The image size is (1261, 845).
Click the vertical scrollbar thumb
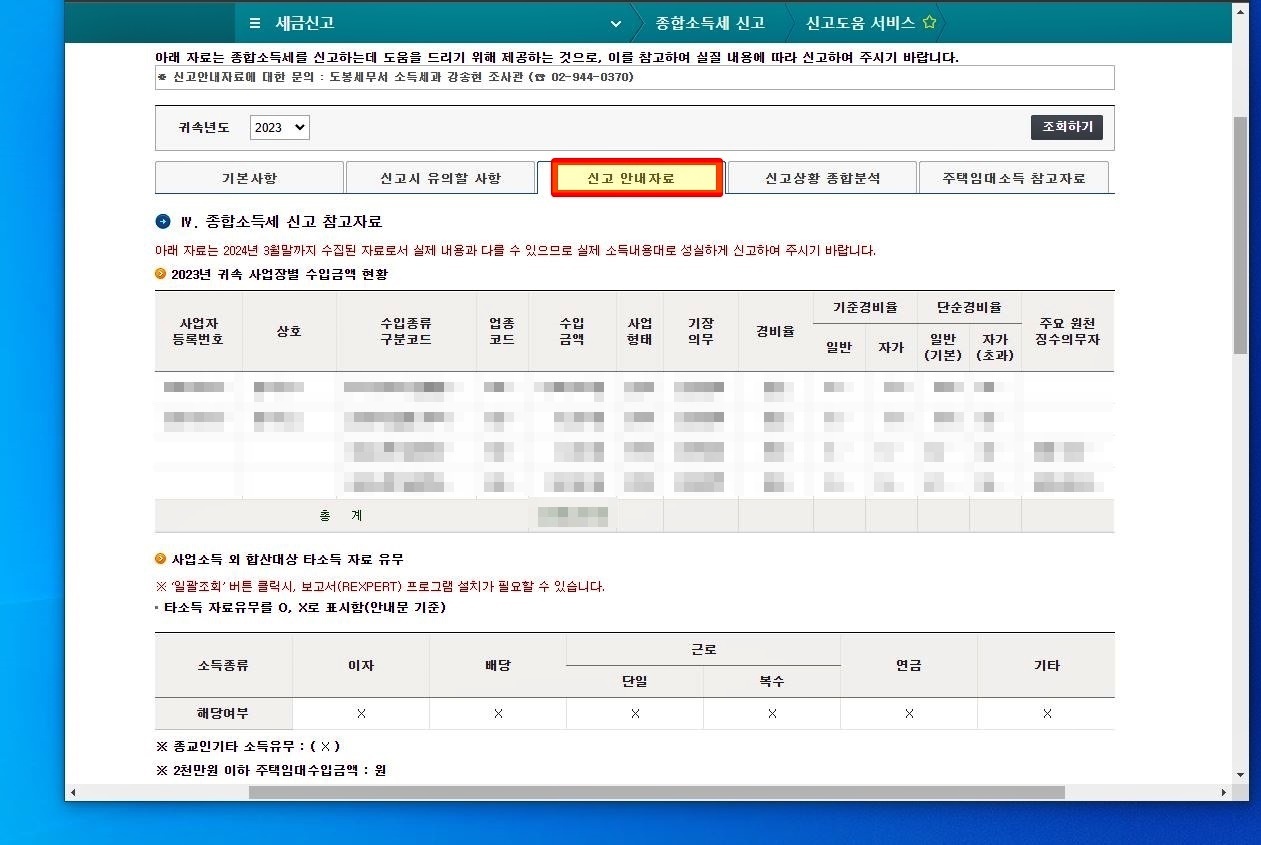(x=1240, y=235)
